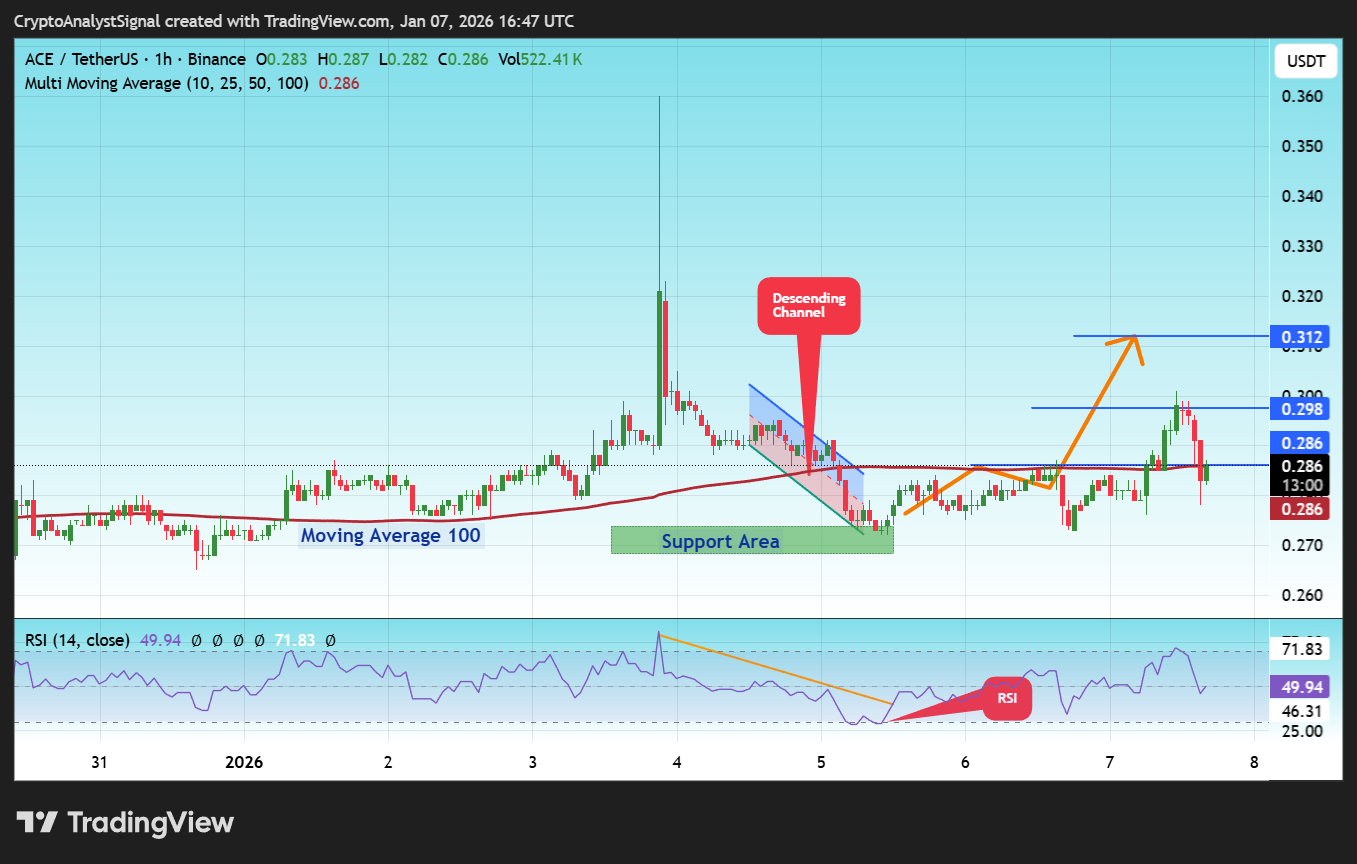Click the TradingView logo at the bottom
Viewport: 1357px width, 864px height.
(x=126, y=823)
